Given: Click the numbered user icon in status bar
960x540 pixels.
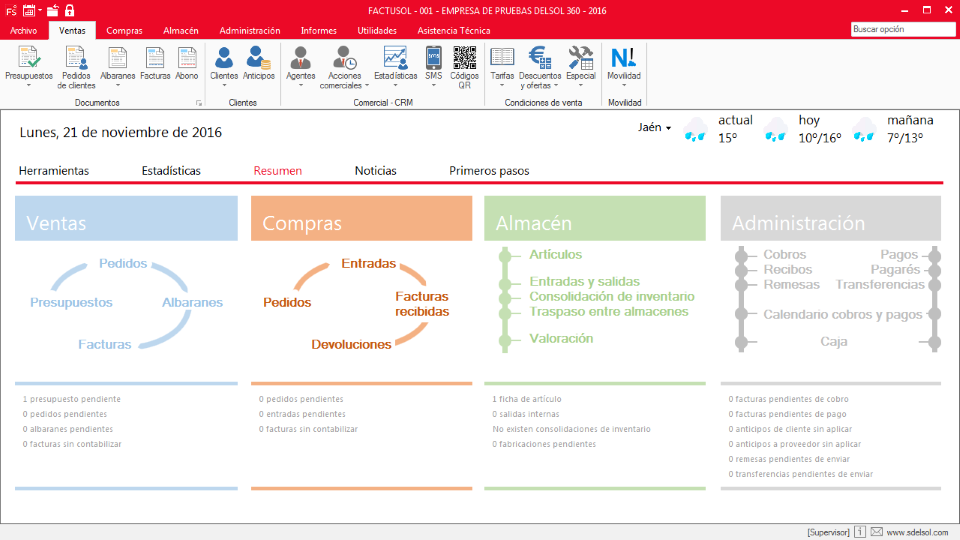Looking at the screenshot, I should click(860, 532).
